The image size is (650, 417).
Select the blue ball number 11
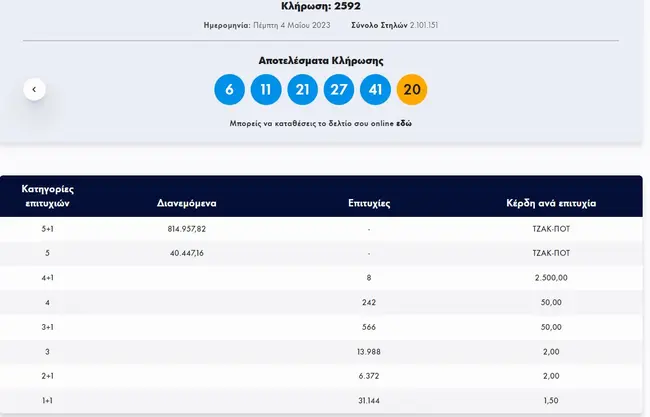tap(266, 90)
